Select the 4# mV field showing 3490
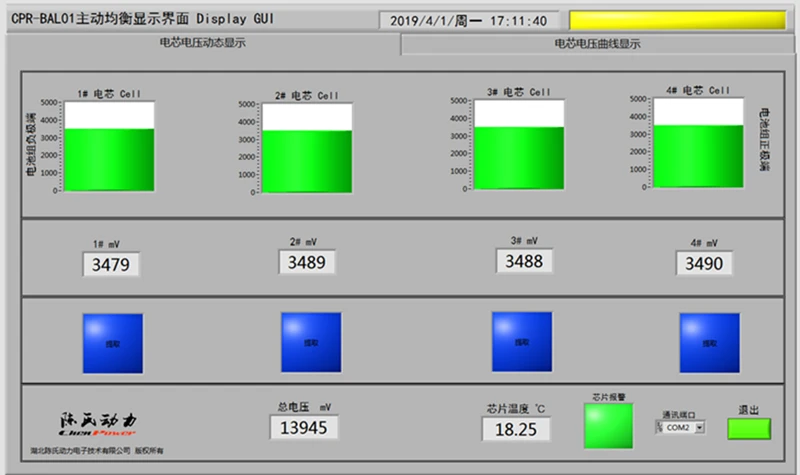800x475 pixels. pos(704,263)
